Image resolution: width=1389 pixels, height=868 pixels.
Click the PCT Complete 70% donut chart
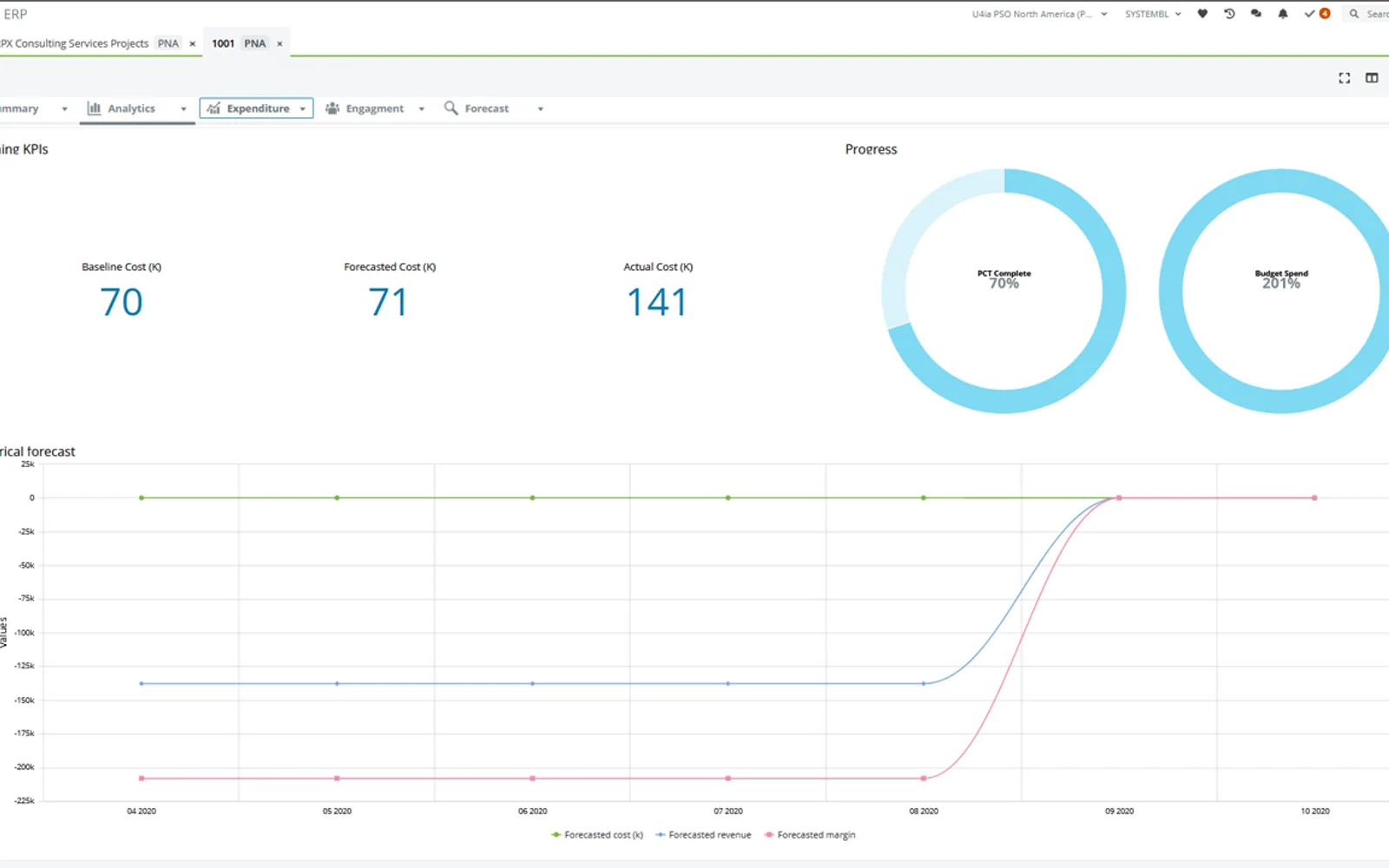tap(1004, 291)
